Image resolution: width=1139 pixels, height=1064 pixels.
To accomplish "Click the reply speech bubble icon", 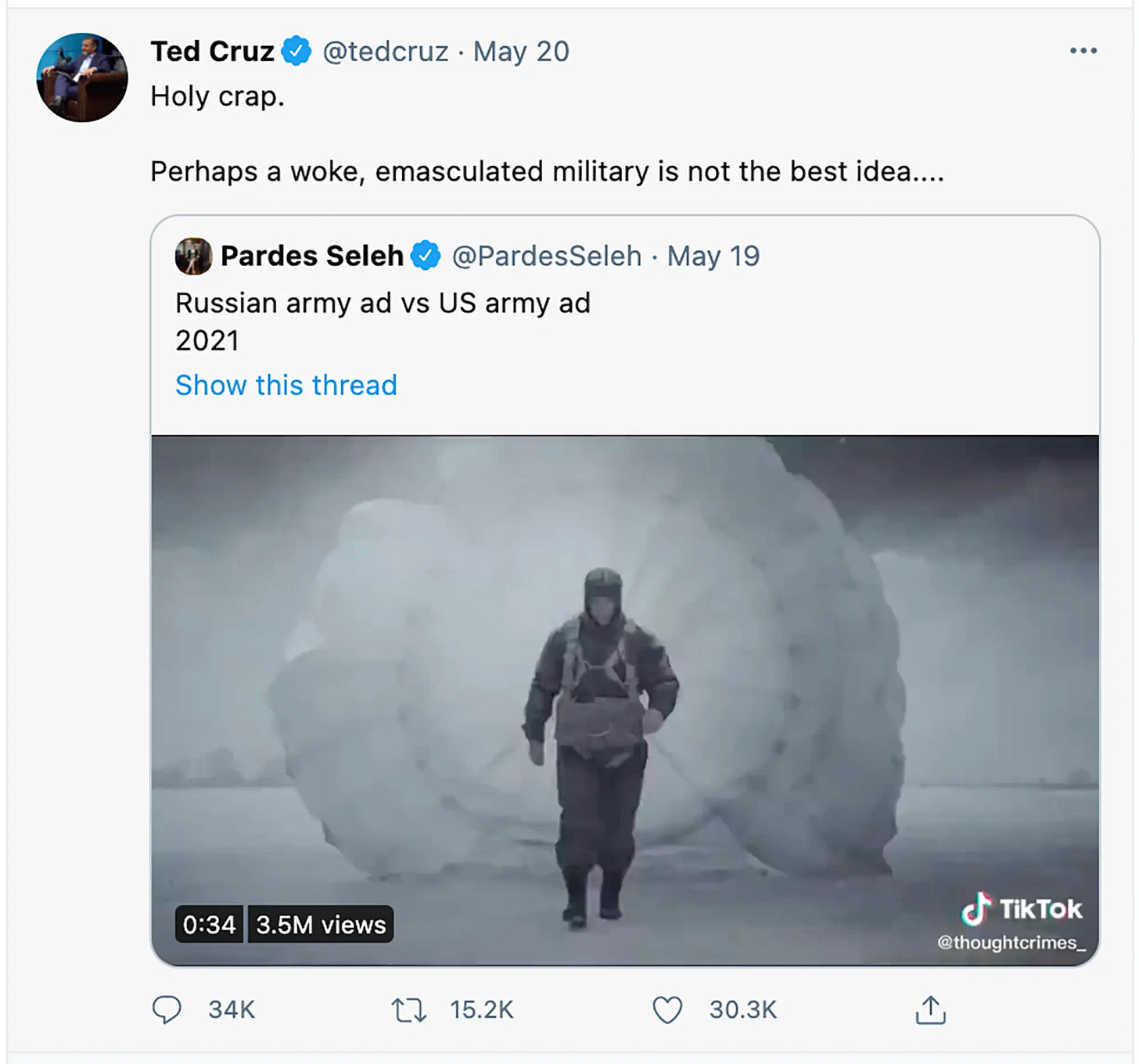I will click(x=167, y=1010).
